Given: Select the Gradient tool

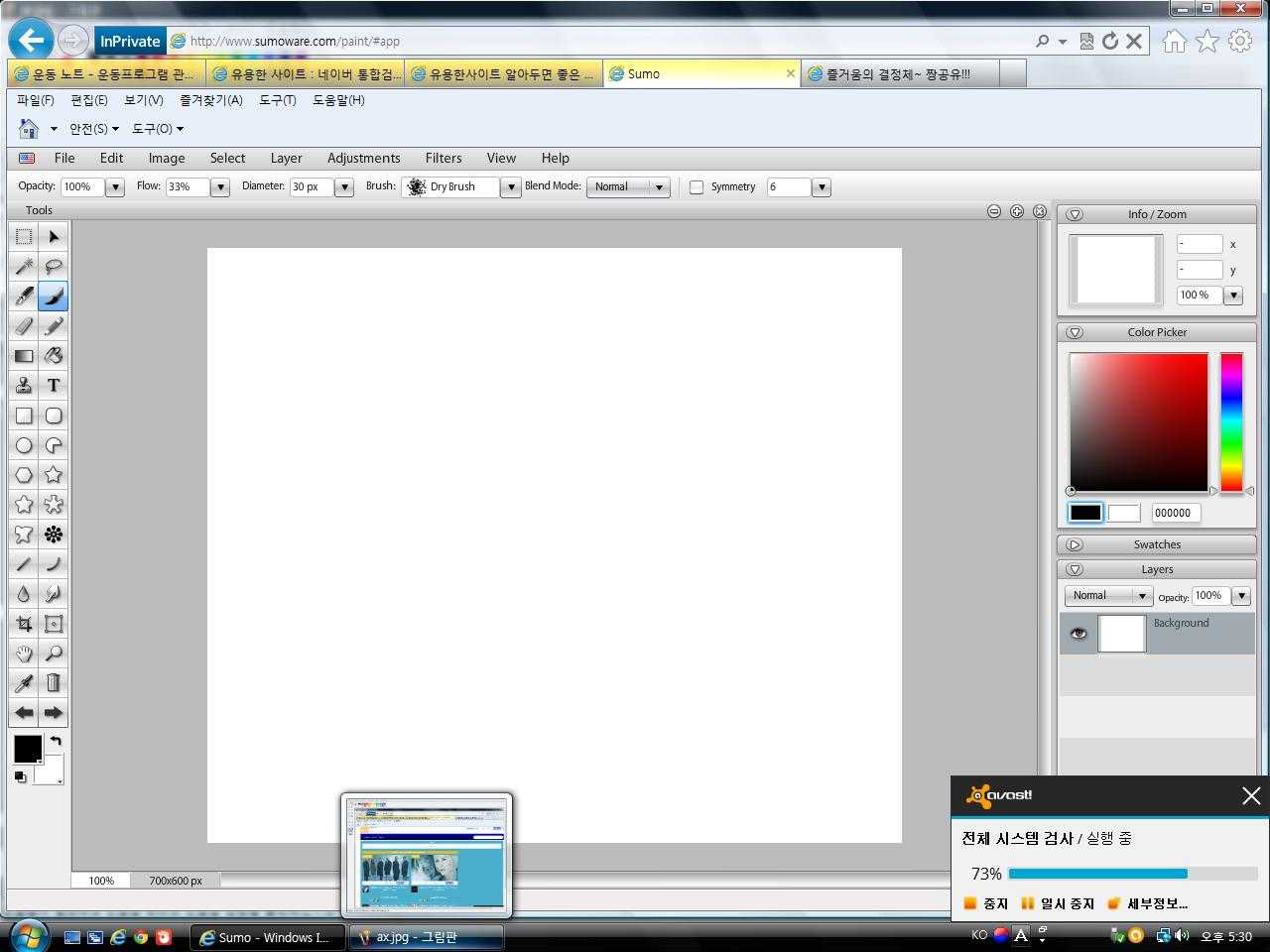Looking at the screenshot, I should click(x=24, y=356).
